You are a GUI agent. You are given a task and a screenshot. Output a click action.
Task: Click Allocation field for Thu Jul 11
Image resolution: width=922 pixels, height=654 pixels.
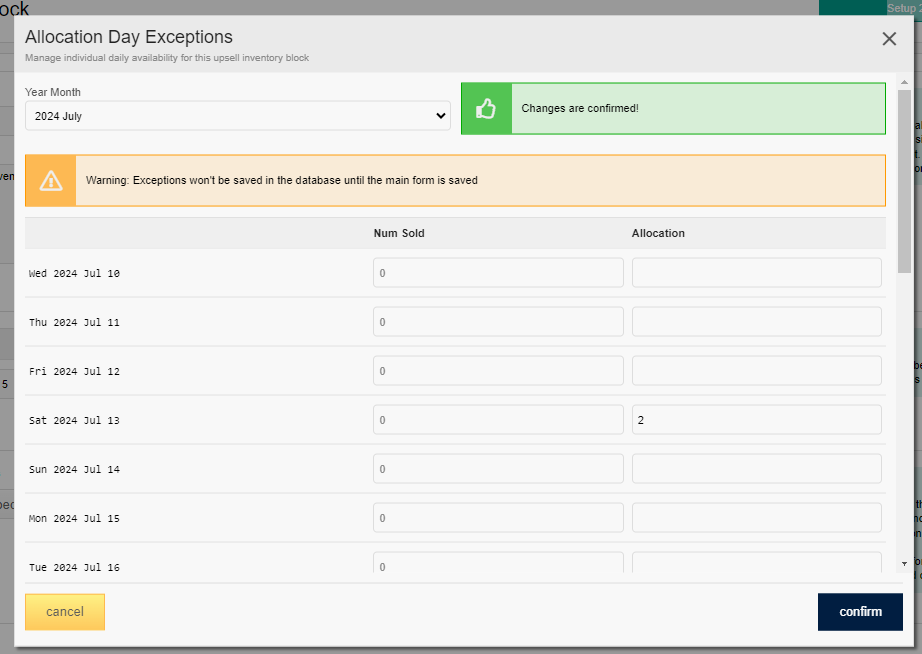coord(757,322)
